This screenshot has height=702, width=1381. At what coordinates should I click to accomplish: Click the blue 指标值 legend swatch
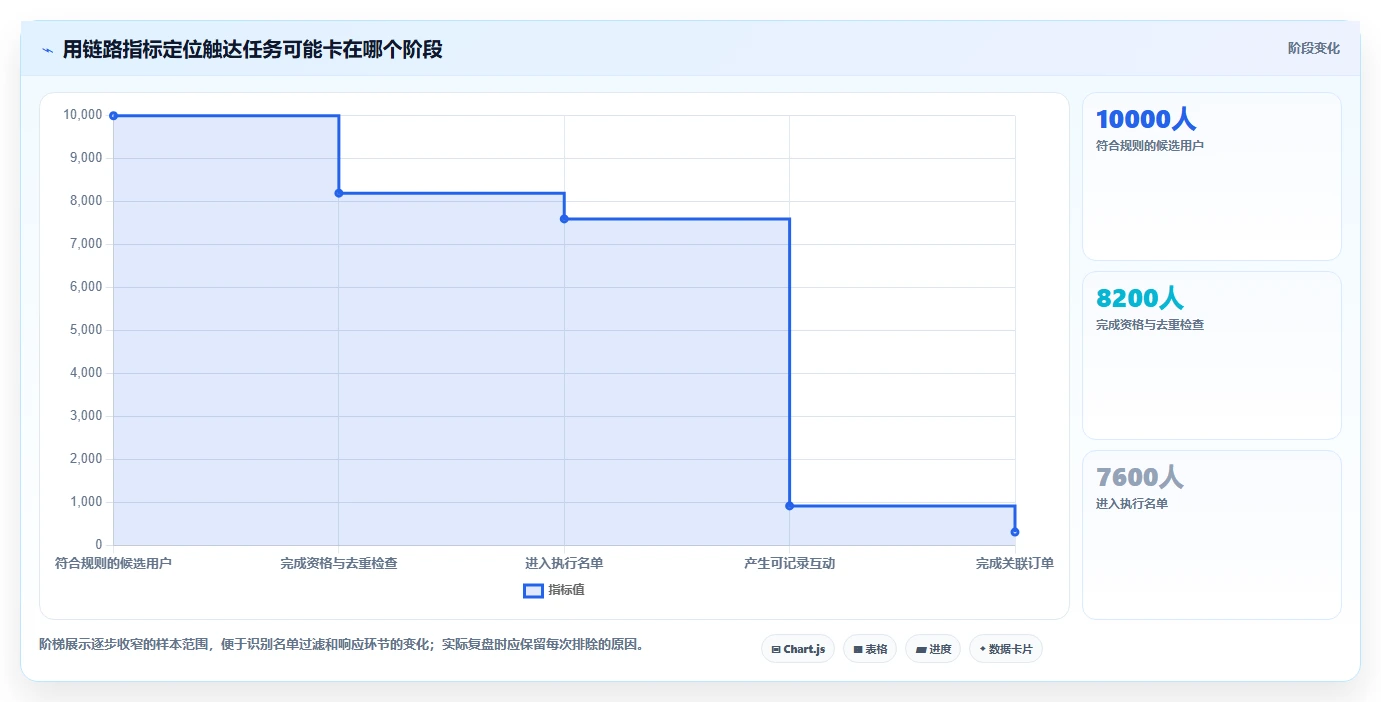pyautogui.click(x=533, y=591)
